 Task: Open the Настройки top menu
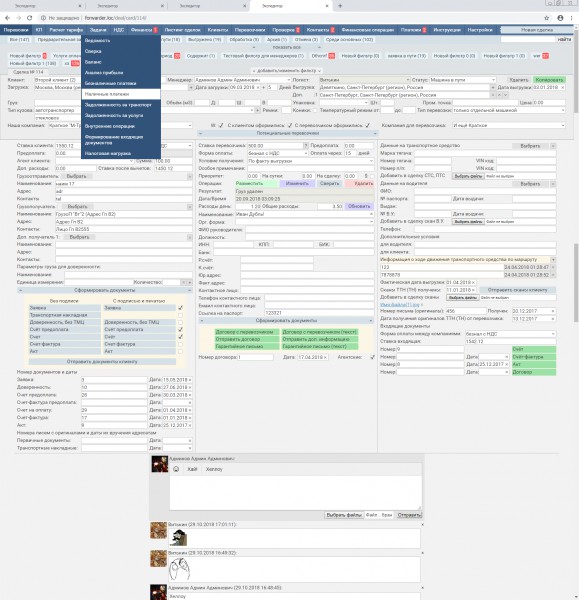(x=480, y=30)
